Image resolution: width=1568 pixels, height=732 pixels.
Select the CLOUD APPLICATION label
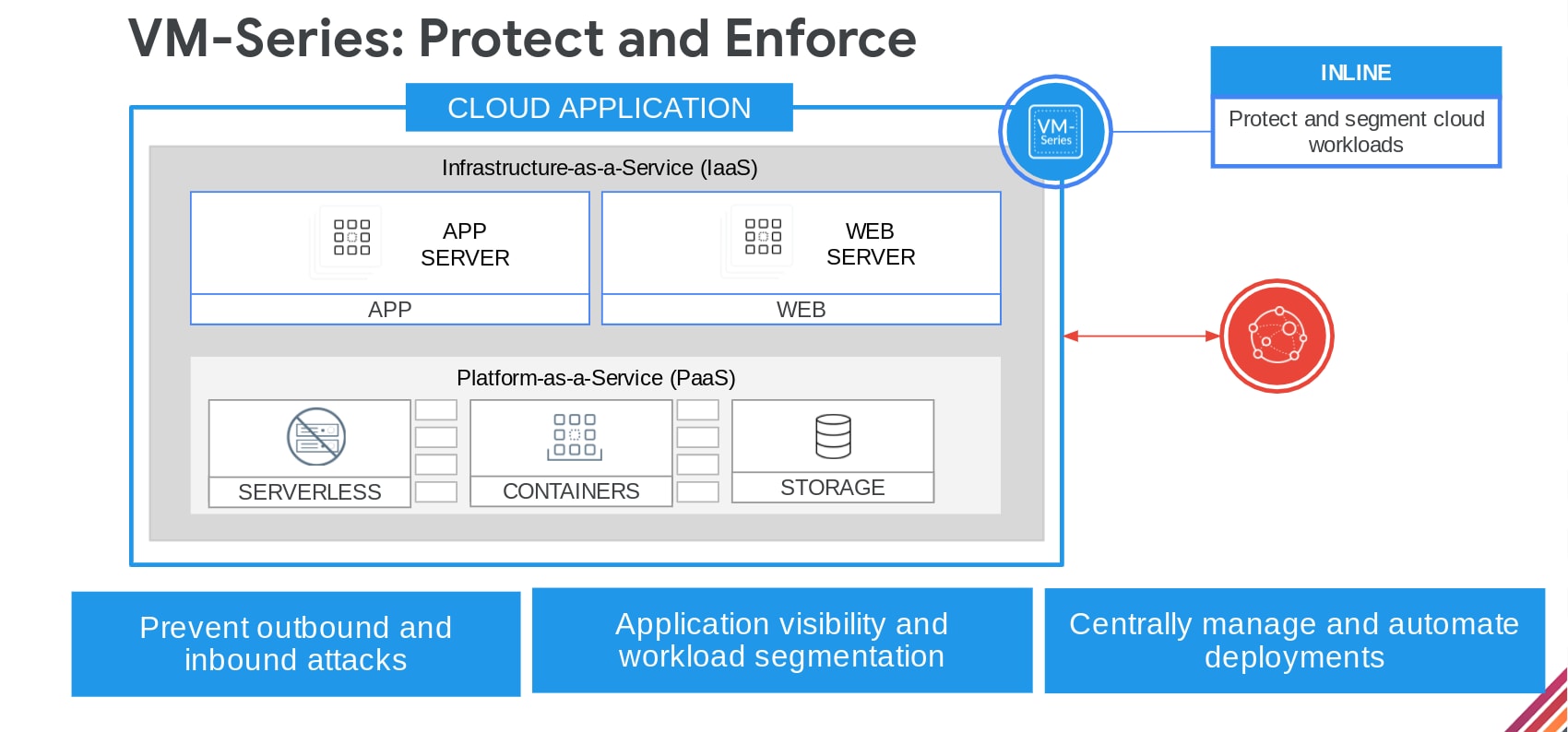click(600, 108)
